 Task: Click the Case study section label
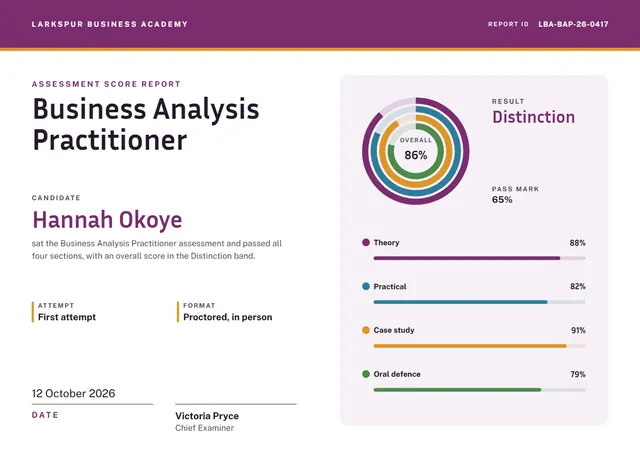click(394, 330)
